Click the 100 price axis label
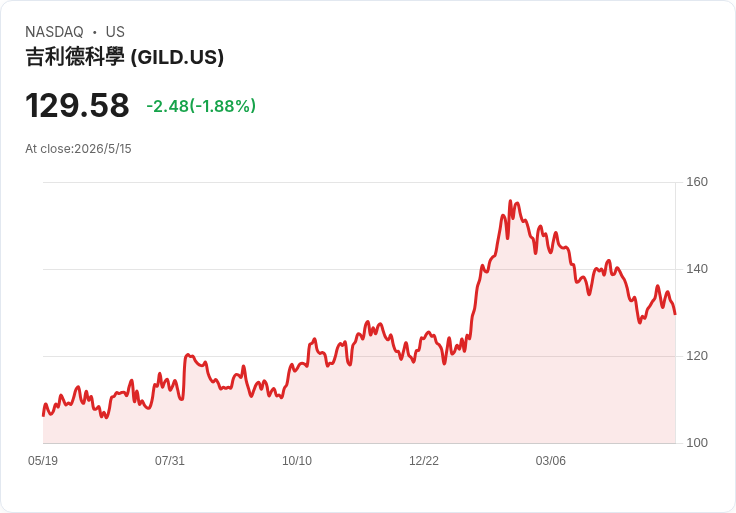 [x=697, y=443]
